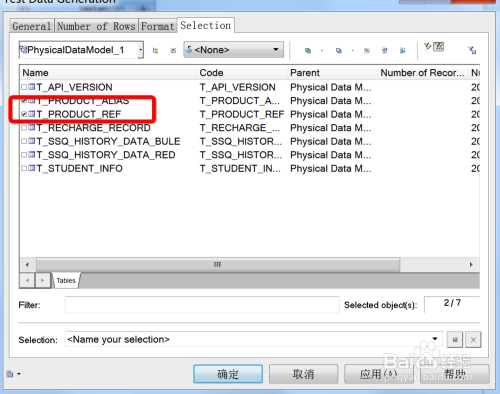
Task: Click the Include Sub-Packages icon
Action: point(155,50)
